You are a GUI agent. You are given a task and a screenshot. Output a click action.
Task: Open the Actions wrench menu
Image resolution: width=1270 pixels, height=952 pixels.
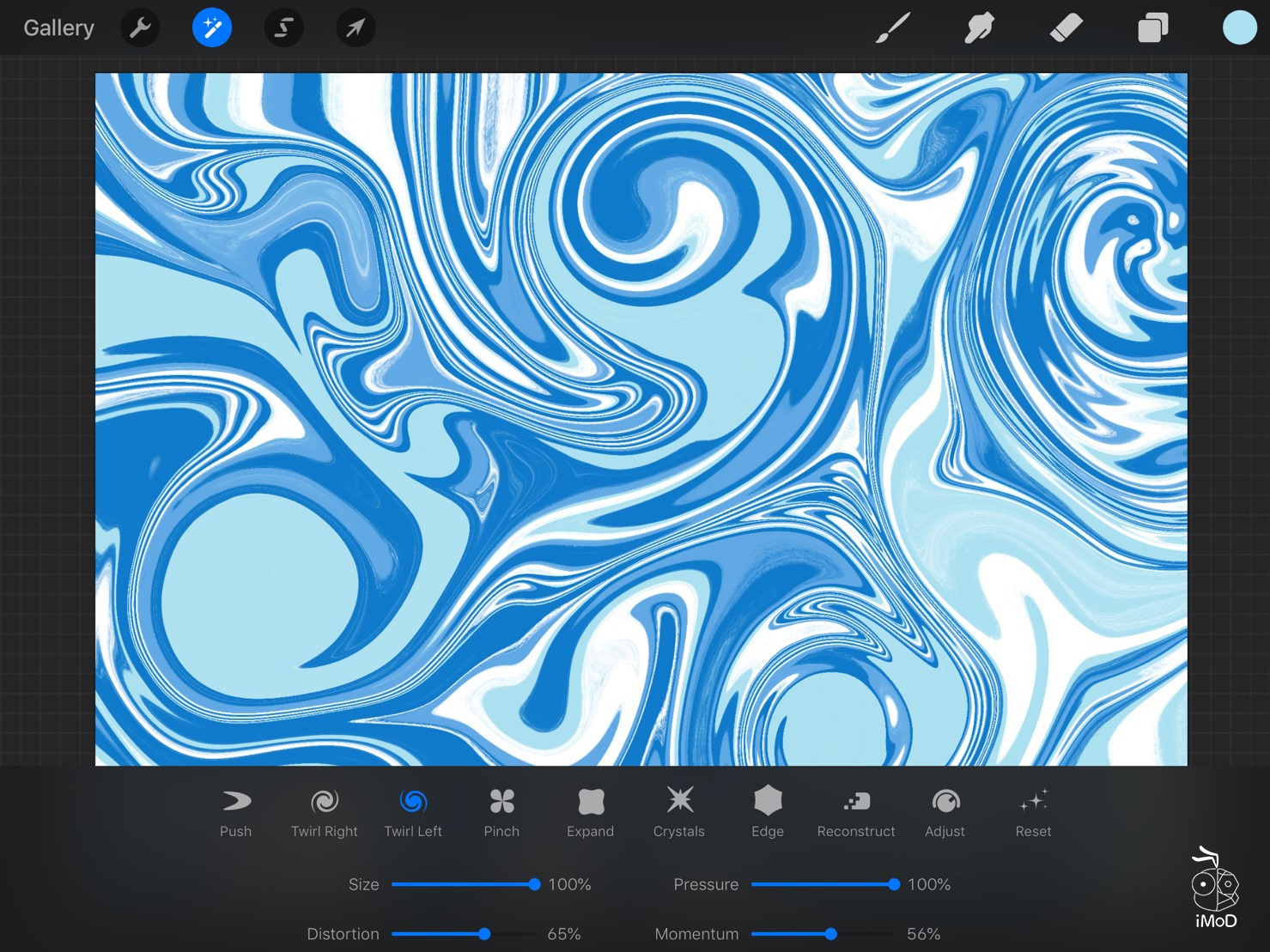pos(140,28)
